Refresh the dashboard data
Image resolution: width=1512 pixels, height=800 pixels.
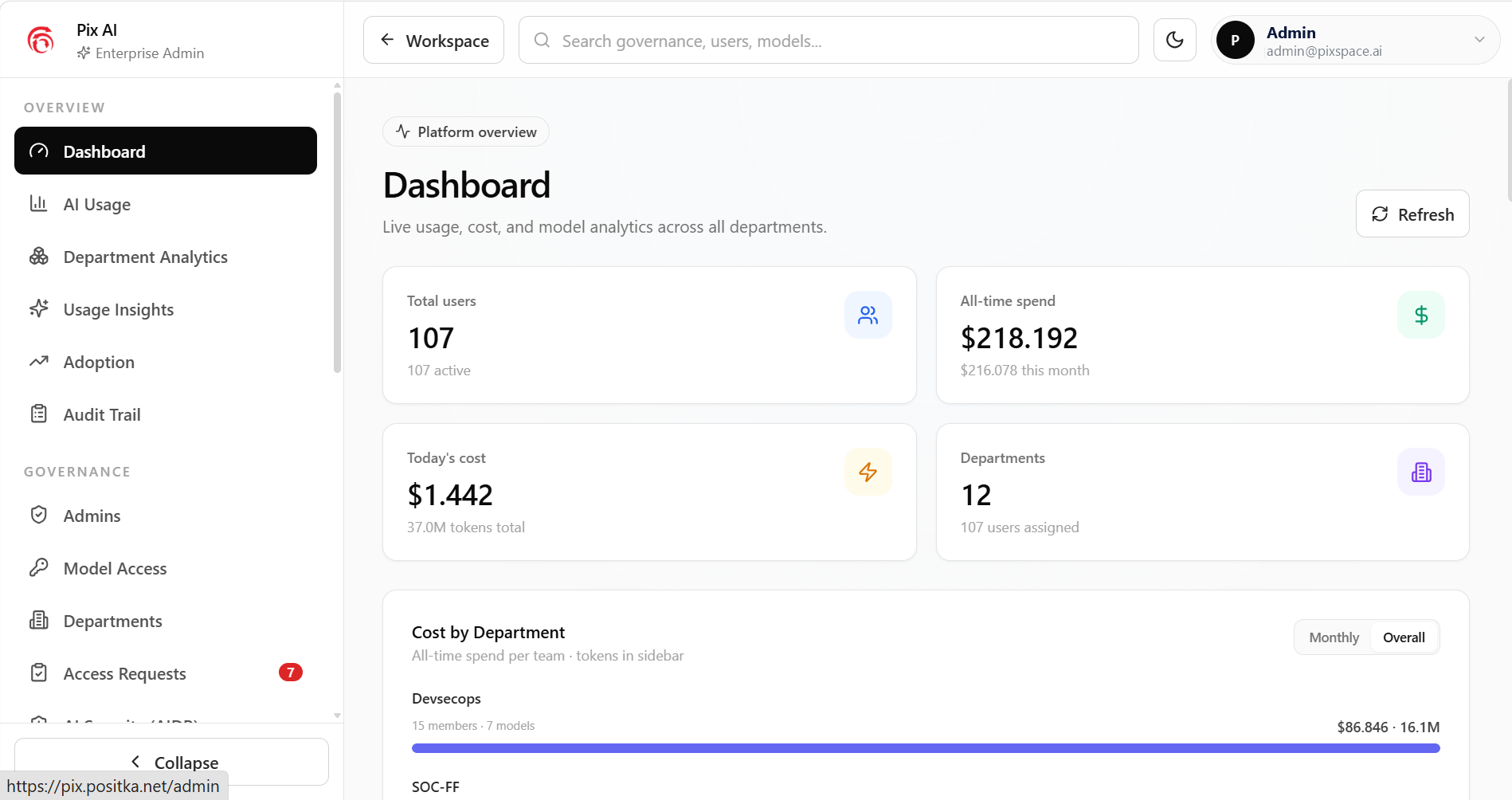pyautogui.click(x=1412, y=214)
